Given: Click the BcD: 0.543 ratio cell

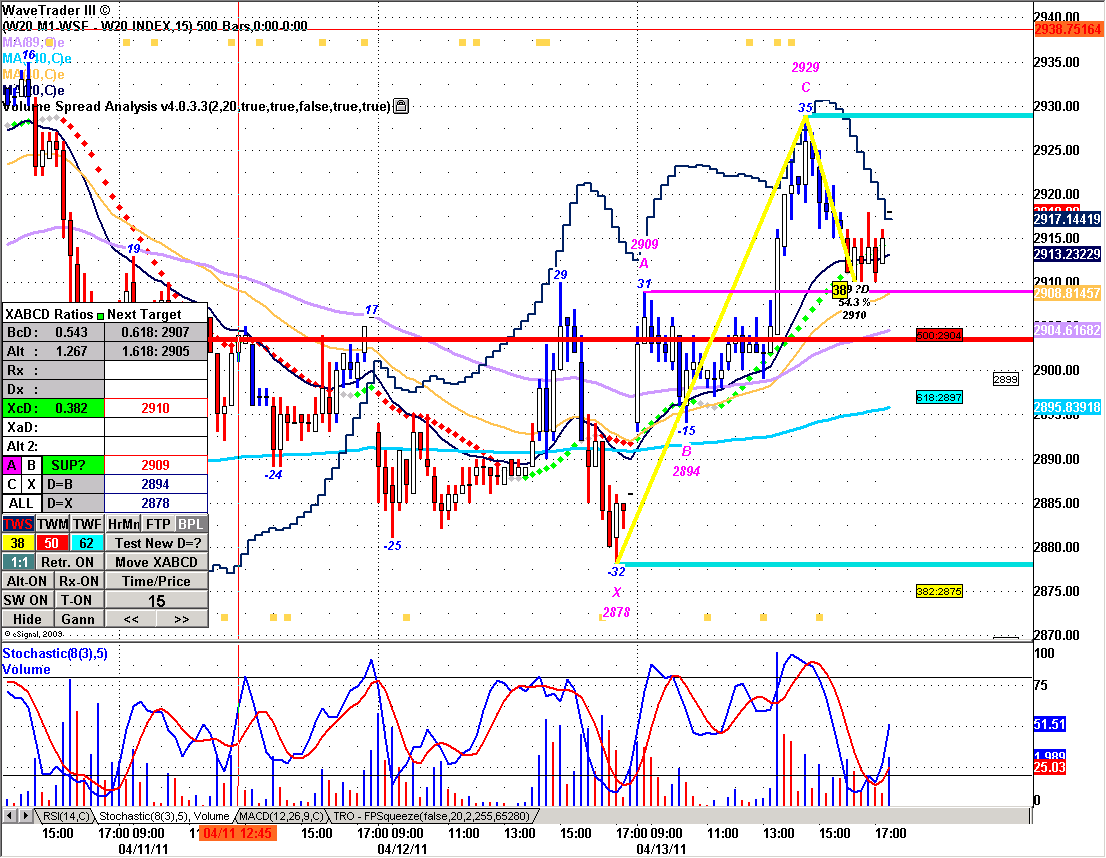Looking at the screenshot, I should click(53, 332).
